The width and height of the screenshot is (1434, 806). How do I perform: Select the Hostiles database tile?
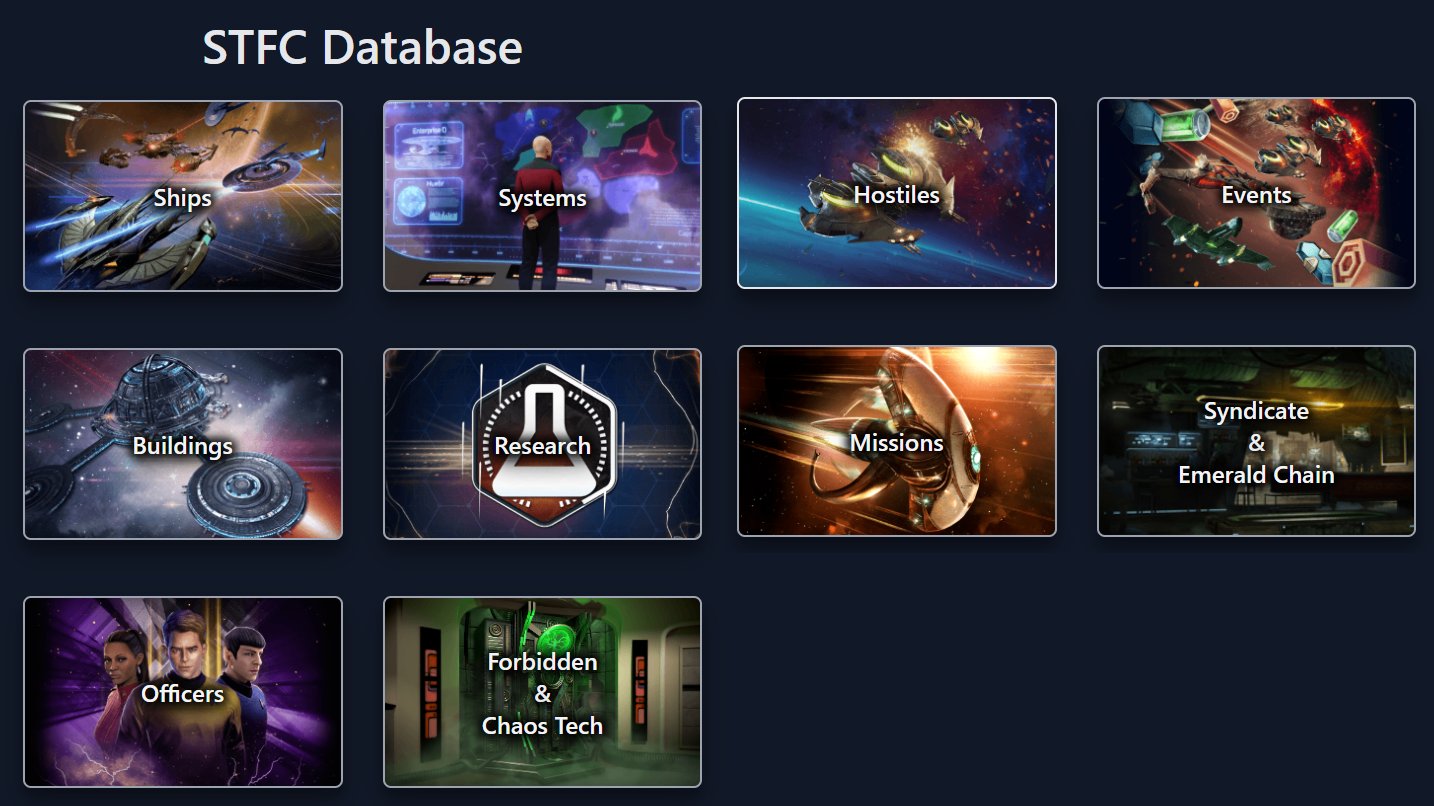(897, 193)
